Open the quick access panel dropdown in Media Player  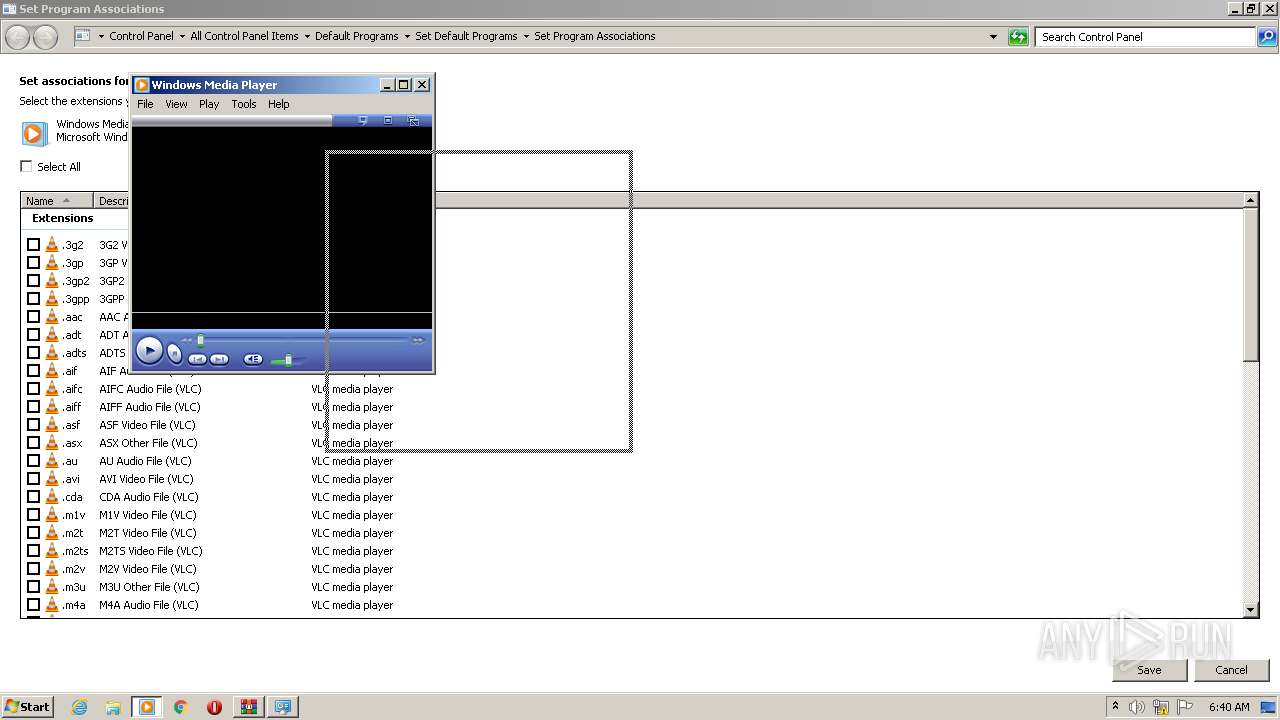(x=363, y=120)
